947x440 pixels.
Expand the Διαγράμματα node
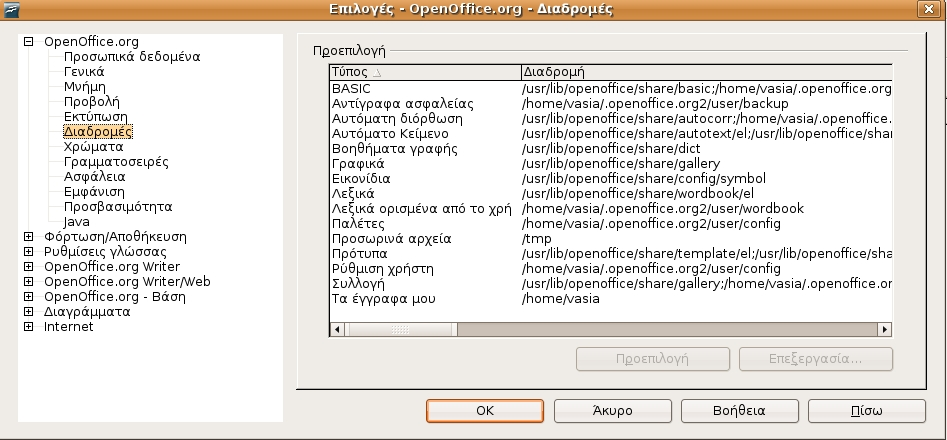pos(28,311)
